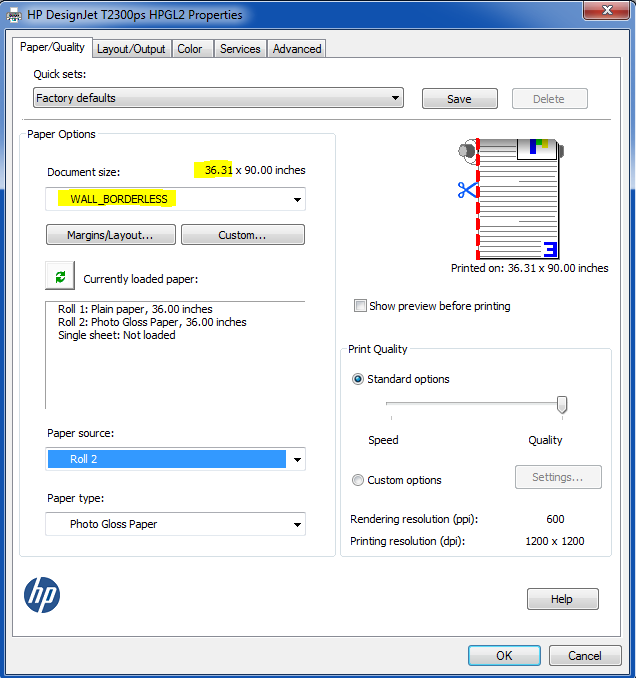
Task: Select Roll 2 Photo Gloss Paper entry
Action: [152, 322]
